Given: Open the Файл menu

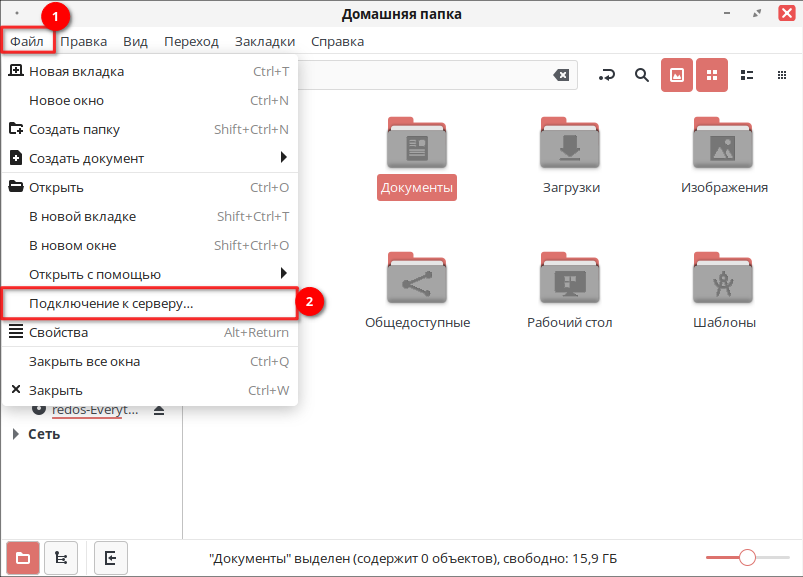Looking at the screenshot, I should [x=27, y=41].
